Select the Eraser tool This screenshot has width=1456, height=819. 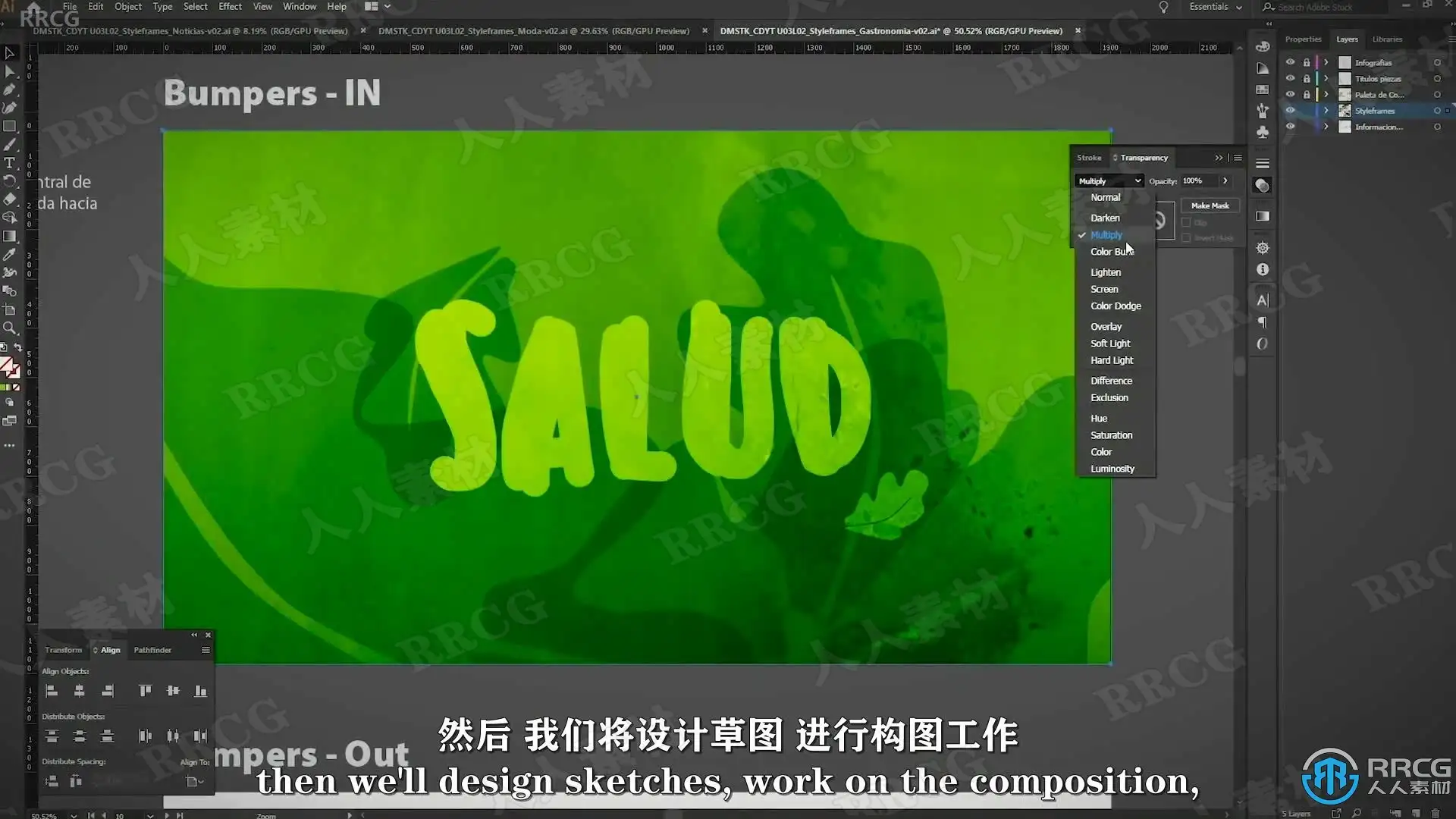[x=10, y=199]
